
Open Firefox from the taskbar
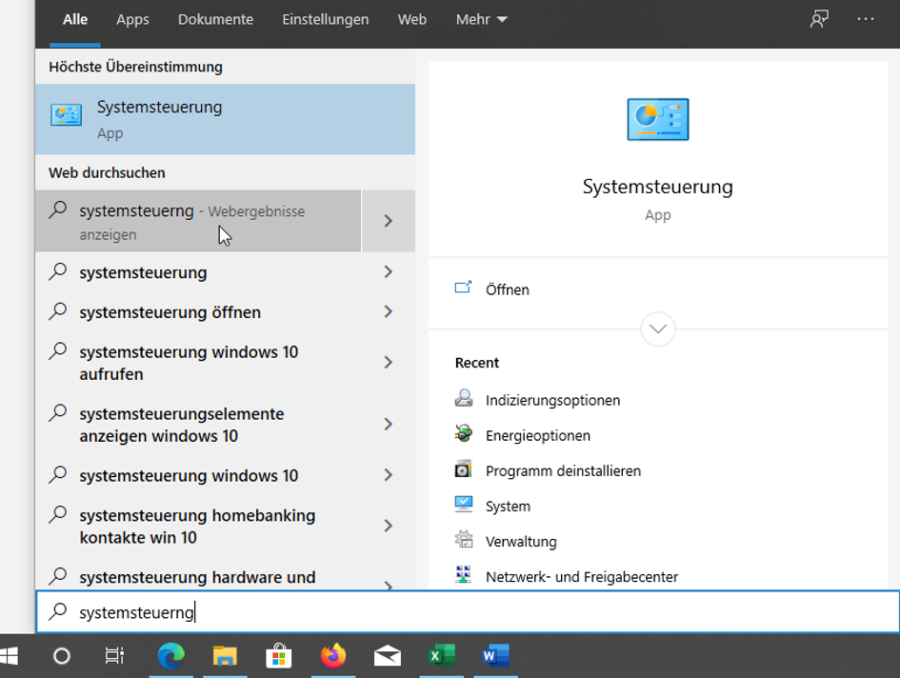(x=333, y=657)
